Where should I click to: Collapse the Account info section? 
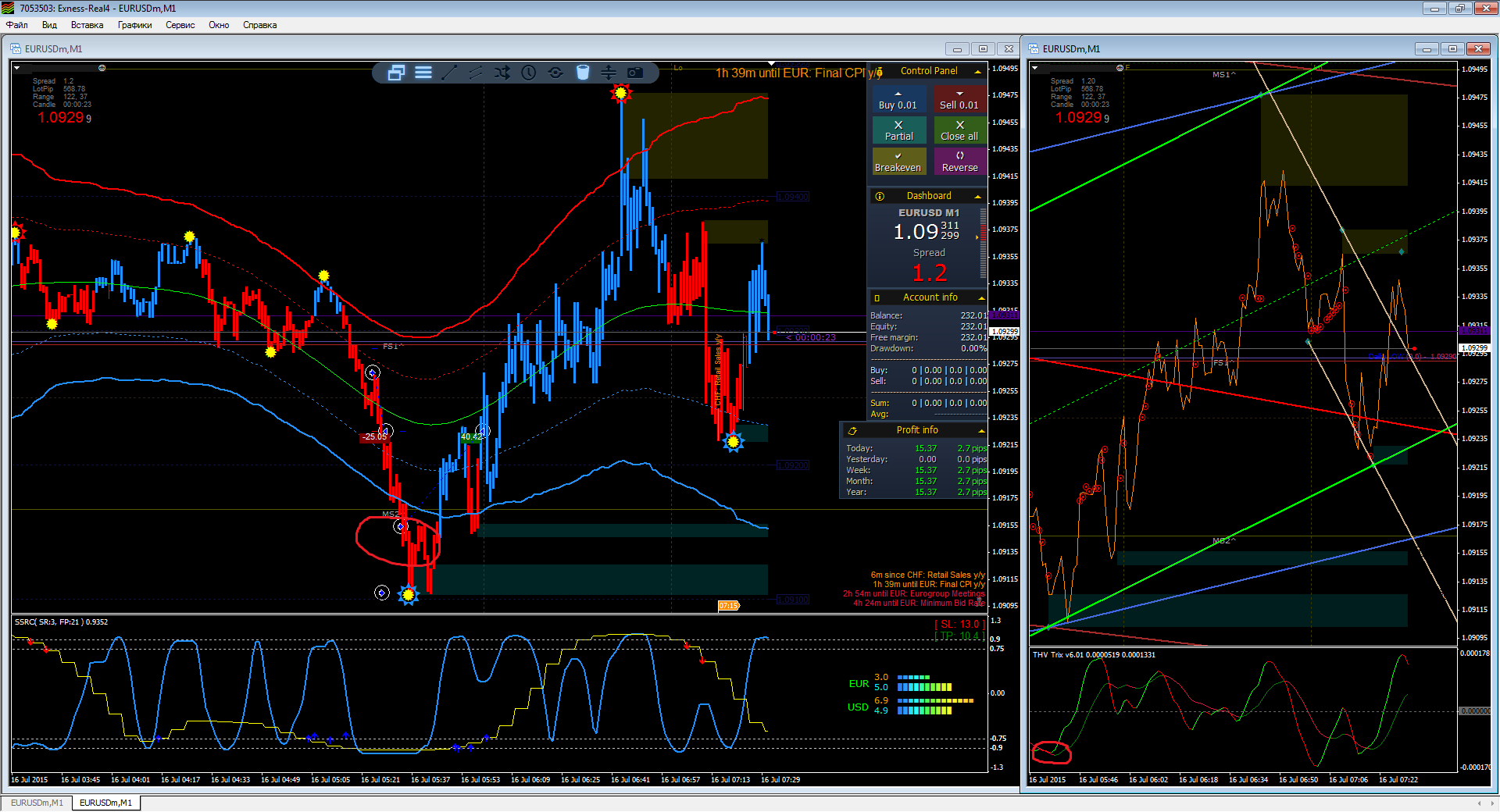coord(981,298)
